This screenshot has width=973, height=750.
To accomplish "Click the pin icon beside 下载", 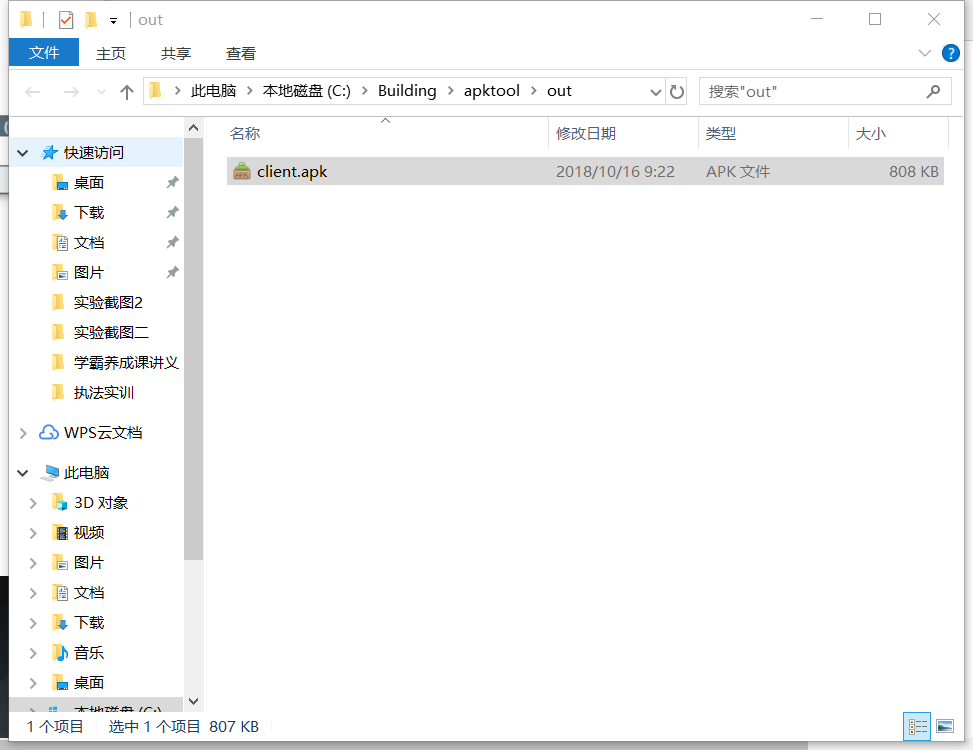I will pyautogui.click(x=173, y=212).
